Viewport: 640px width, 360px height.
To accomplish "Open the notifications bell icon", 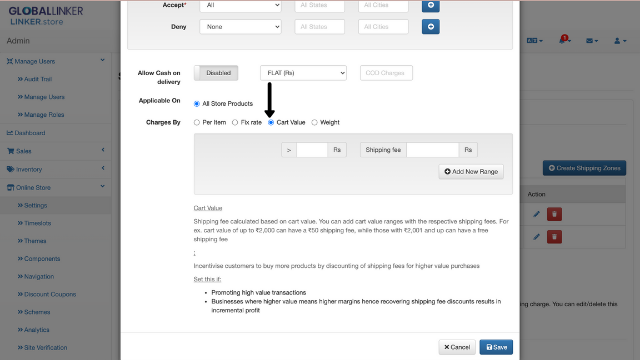I will (564, 40).
